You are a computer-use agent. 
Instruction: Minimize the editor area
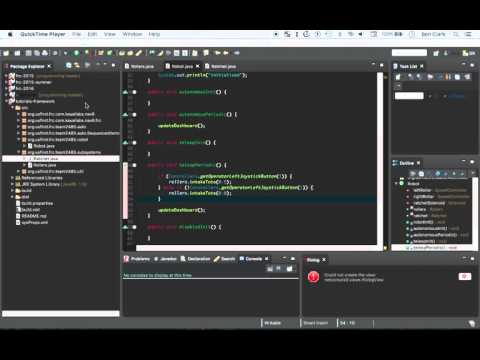click(373, 65)
